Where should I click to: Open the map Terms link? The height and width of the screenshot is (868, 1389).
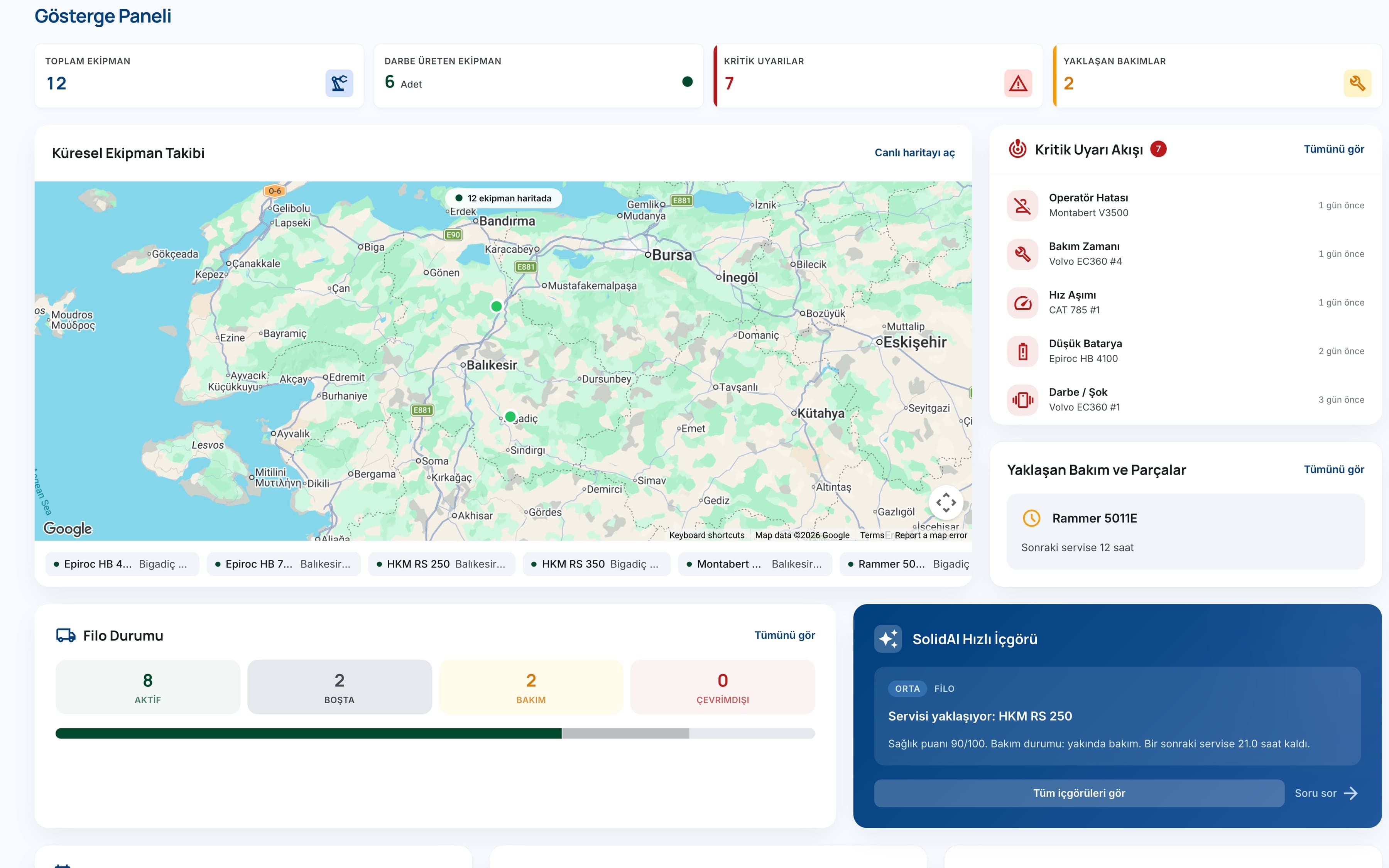point(872,535)
